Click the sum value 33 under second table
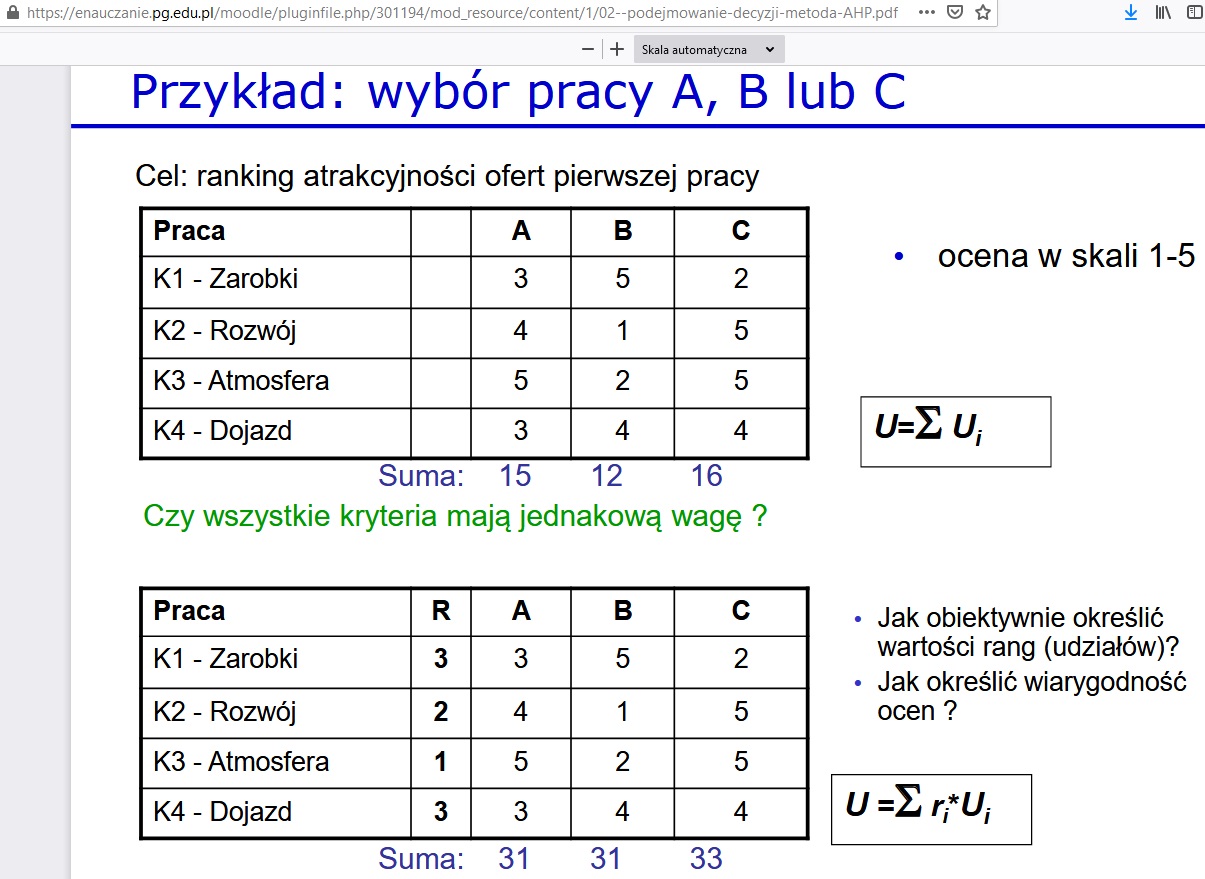The width and height of the screenshot is (1205, 879). click(706, 858)
